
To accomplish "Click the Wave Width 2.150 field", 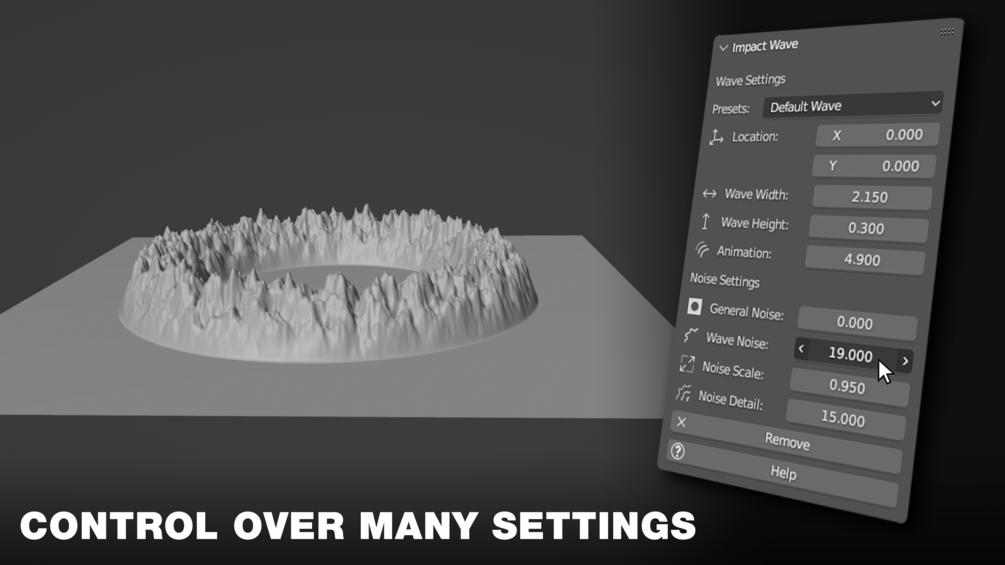I will point(872,197).
